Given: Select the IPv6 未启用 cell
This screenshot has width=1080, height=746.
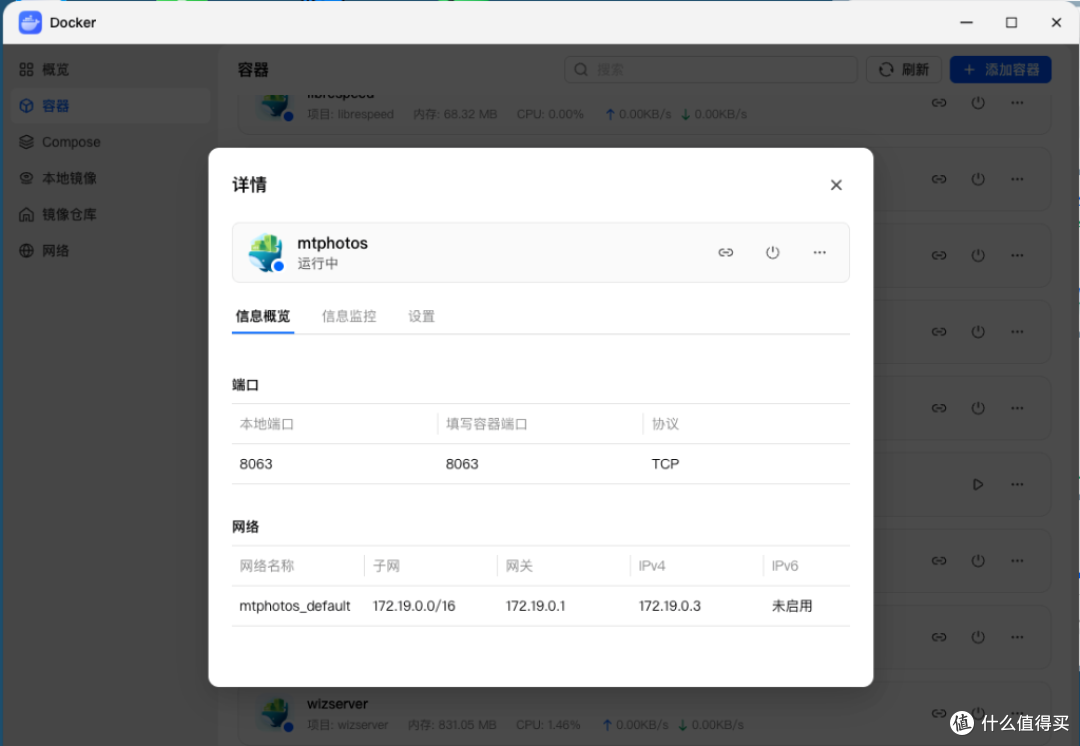Looking at the screenshot, I should click(x=792, y=605).
